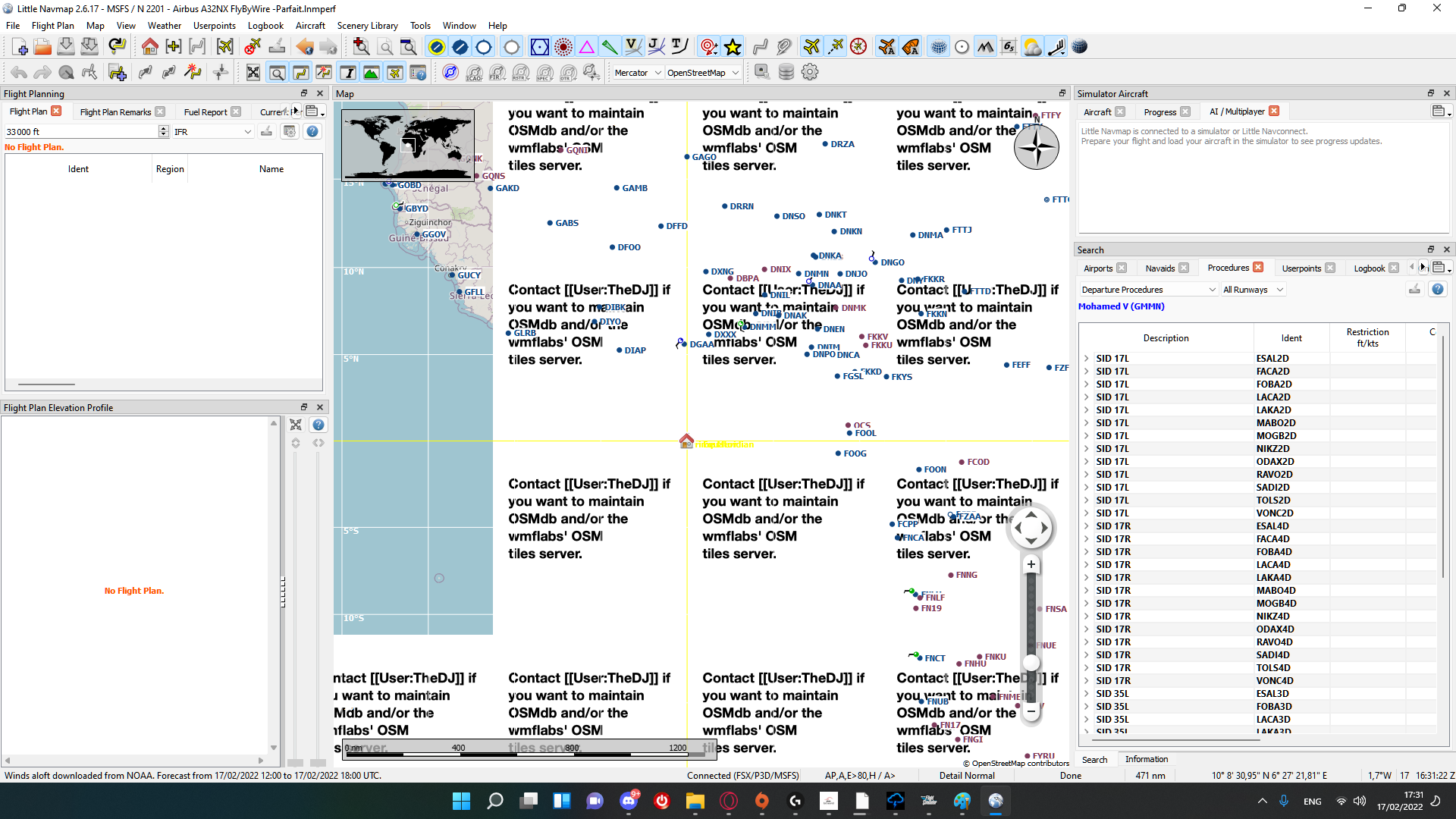The image size is (1456, 819).
Task: Zoom in on map with magnifier-plus icon
Action: [362, 47]
